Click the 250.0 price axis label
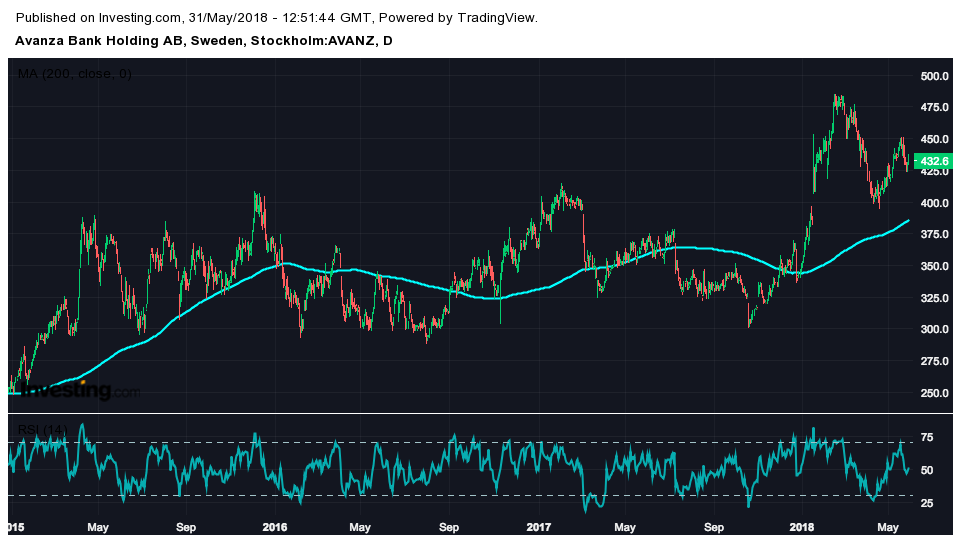This screenshot has height=540, width=960. 934,393
